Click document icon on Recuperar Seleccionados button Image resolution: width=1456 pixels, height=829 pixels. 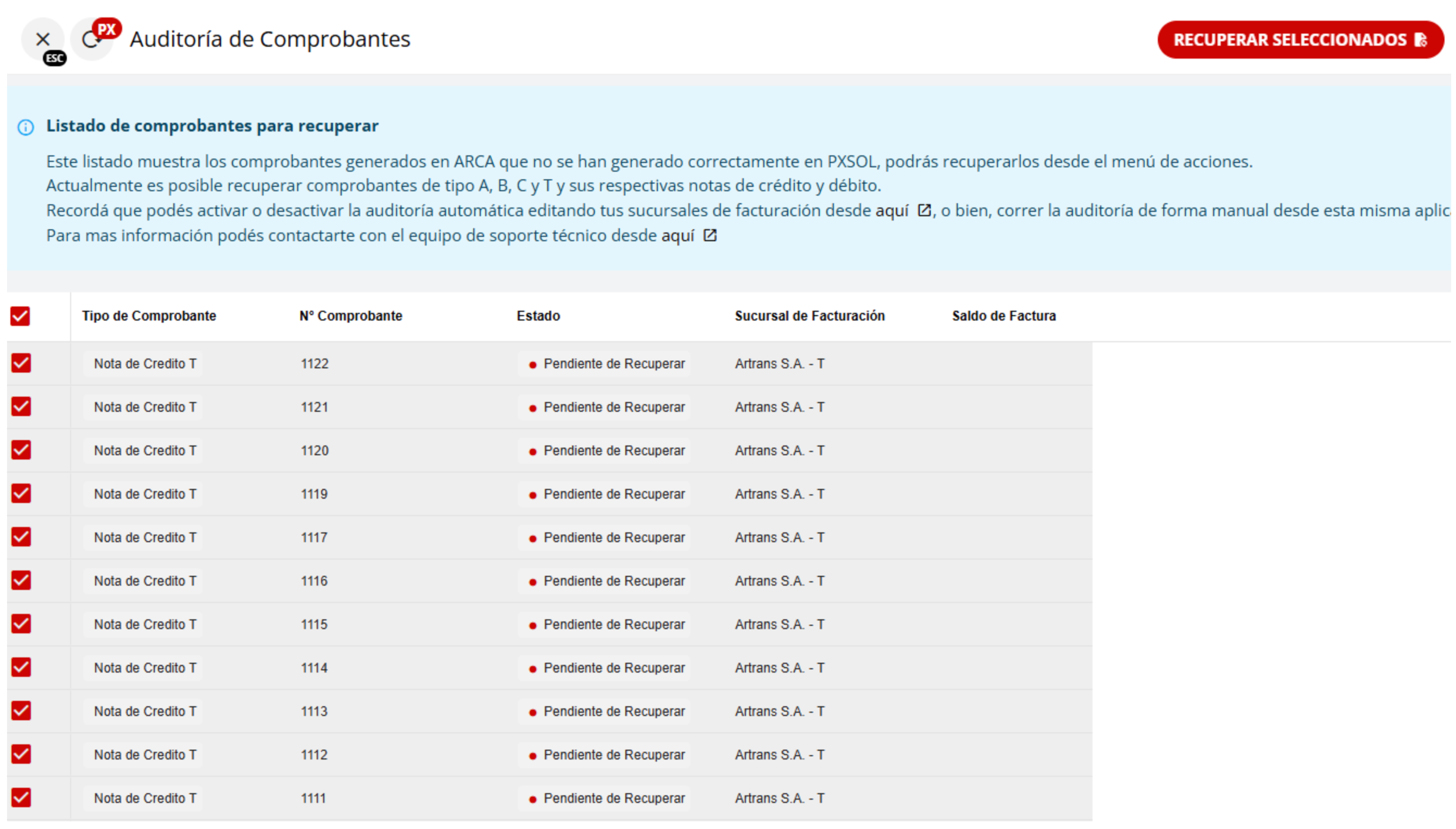[x=1421, y=40]
